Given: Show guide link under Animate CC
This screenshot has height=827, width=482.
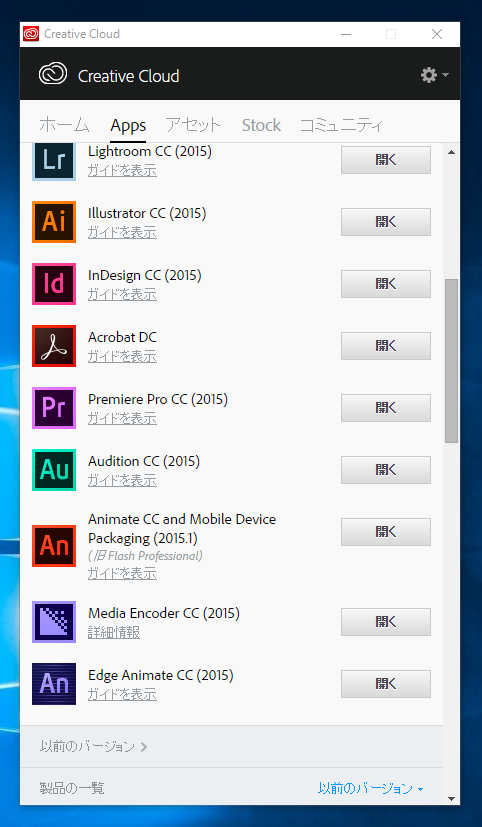Looking at the screenshot, I should point(122,573).
